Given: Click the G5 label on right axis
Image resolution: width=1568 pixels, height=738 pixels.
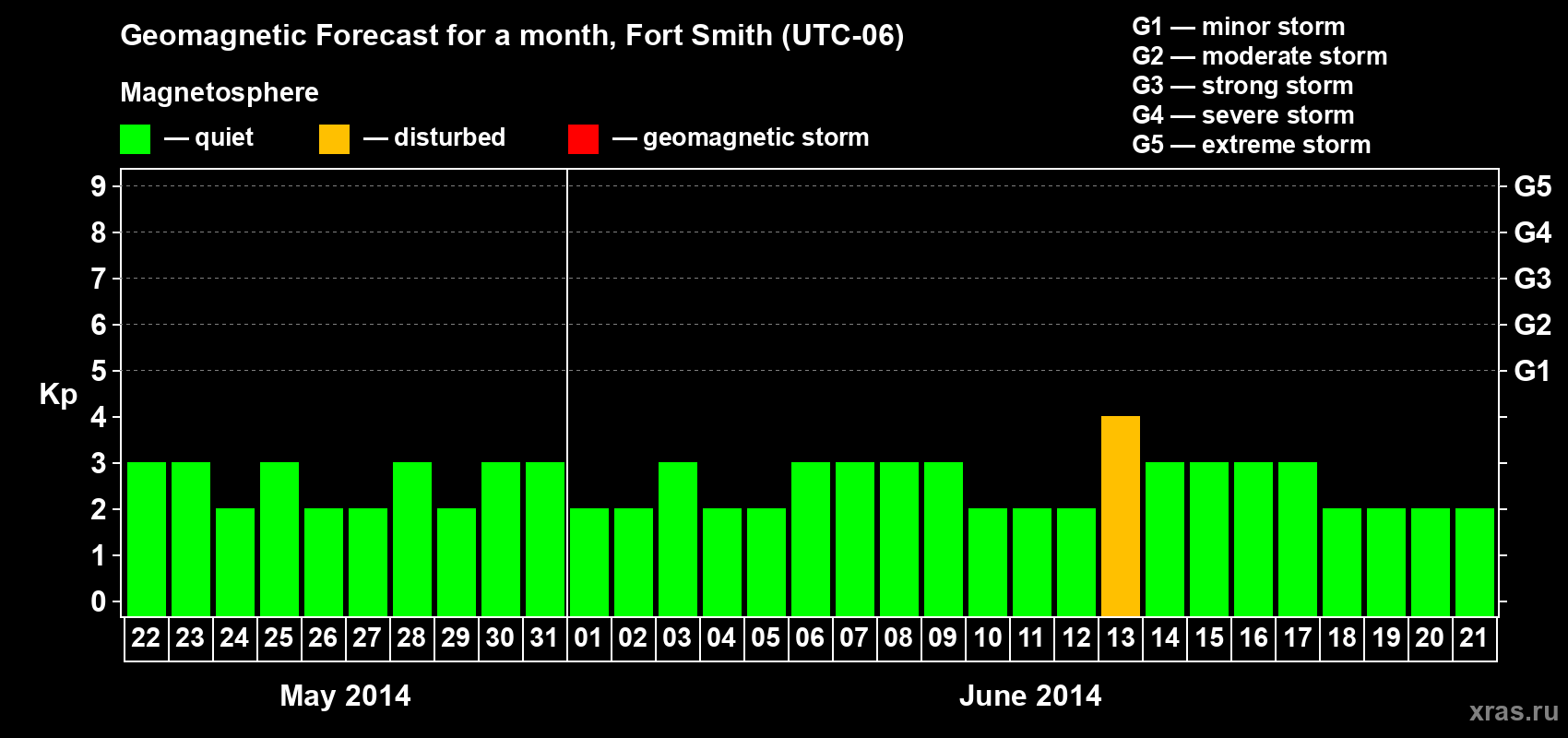Looking at the screenshot, I should [1533, 186].
